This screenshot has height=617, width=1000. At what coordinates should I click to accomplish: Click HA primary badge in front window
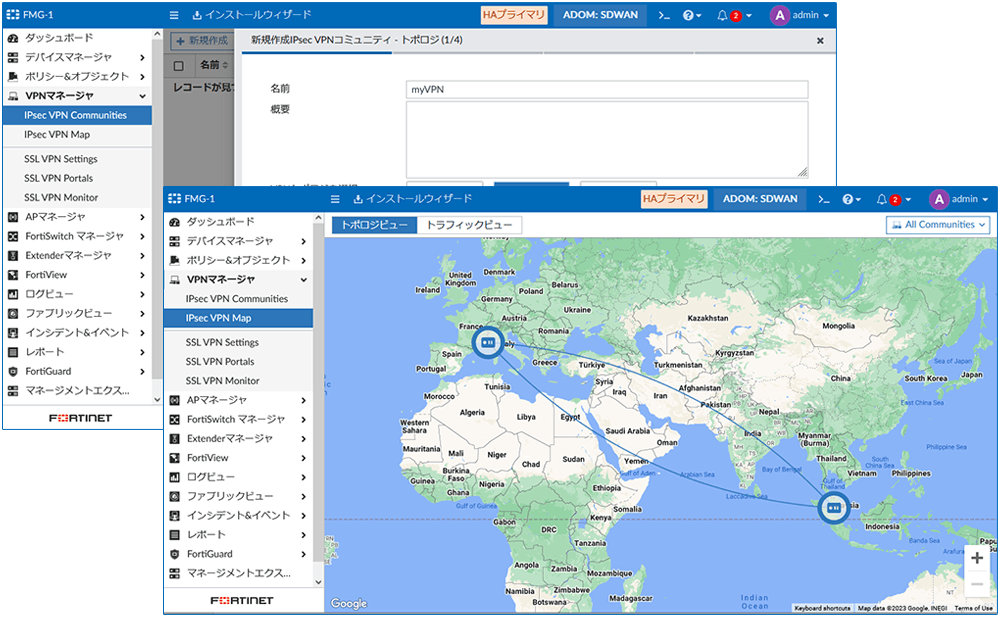coord(673,199)
